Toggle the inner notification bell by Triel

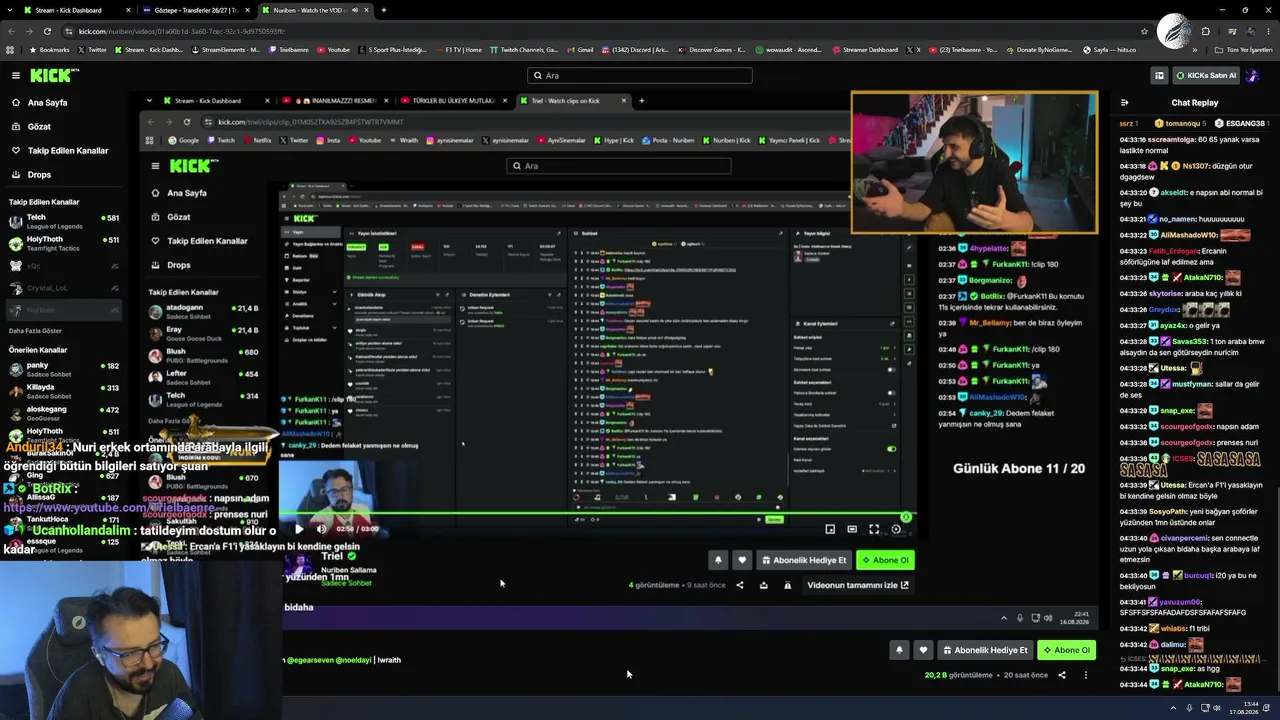pos(718,560)
